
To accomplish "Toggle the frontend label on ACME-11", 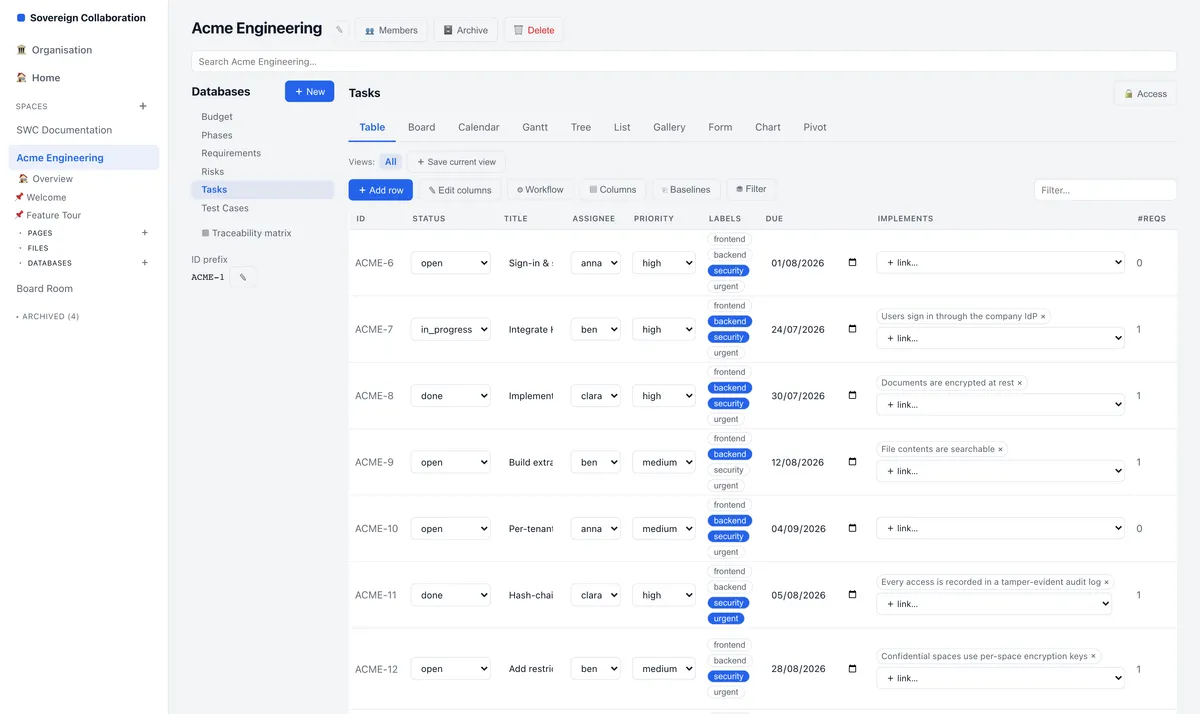I will click(730, 571).
